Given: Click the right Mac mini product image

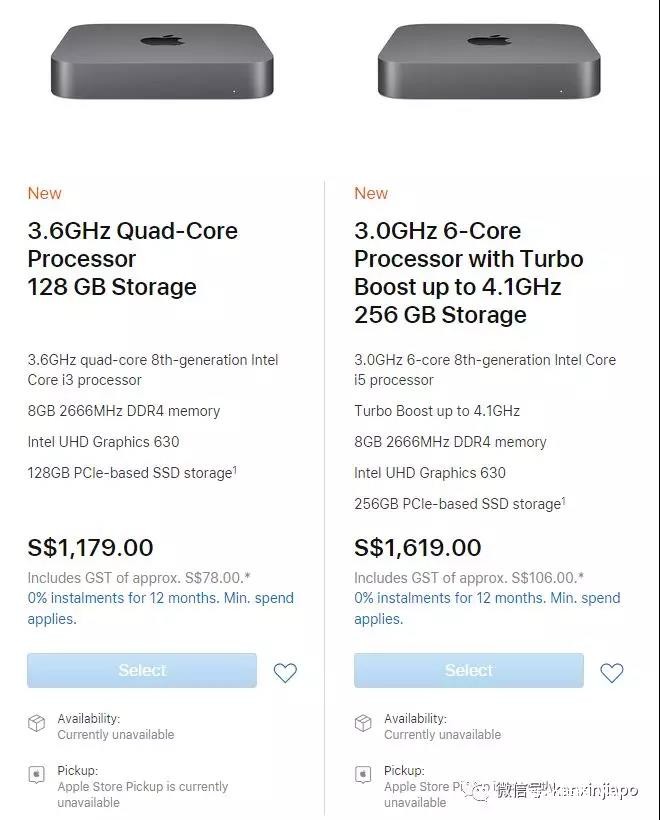Looking at the screenshot, I should pyautogui.click(x=488, y=61).
